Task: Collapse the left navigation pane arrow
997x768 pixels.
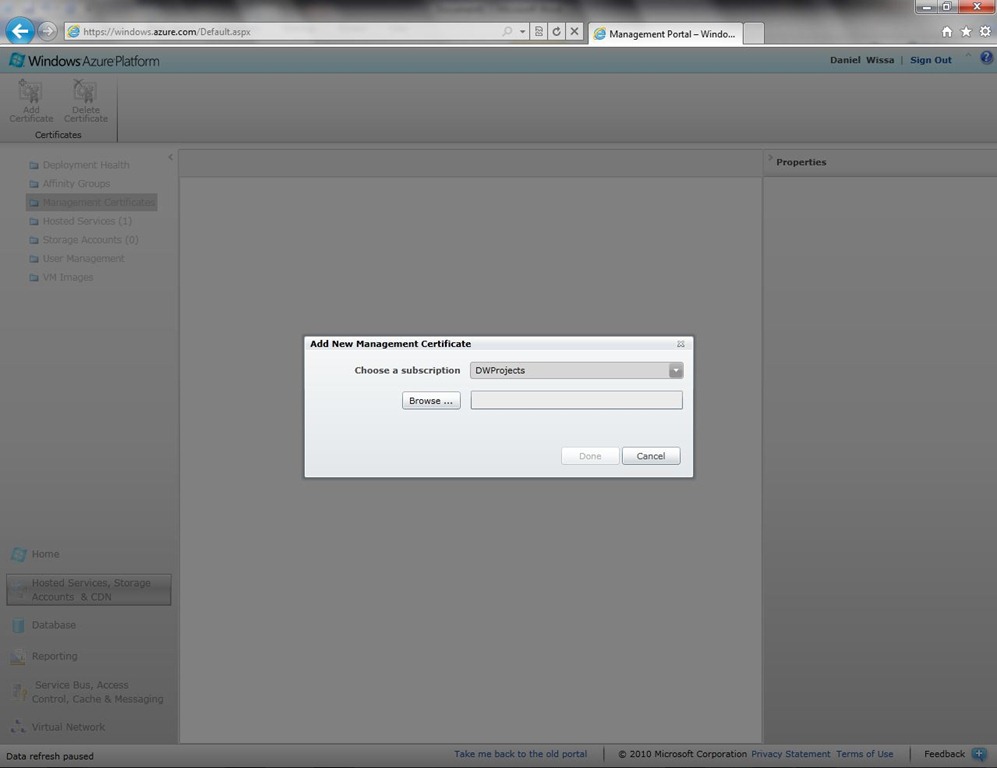Action: pos(170,157)
